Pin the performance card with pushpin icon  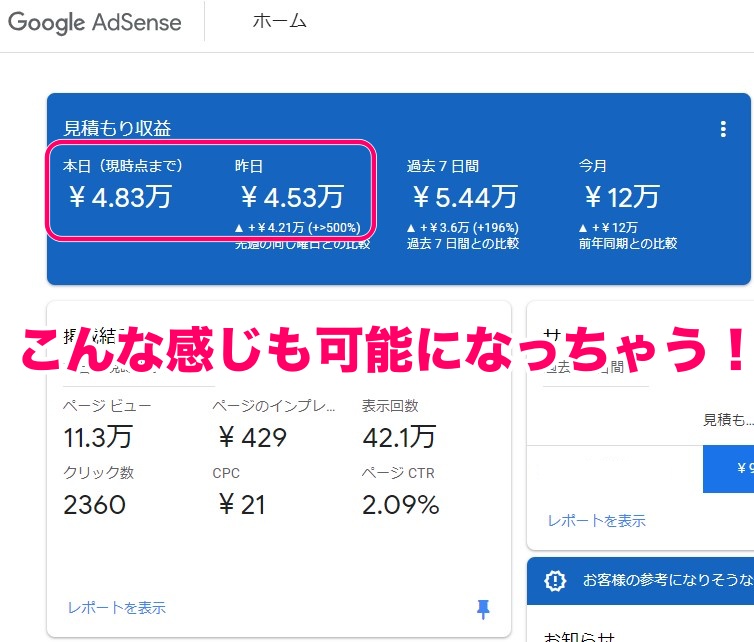click(483, 609)
